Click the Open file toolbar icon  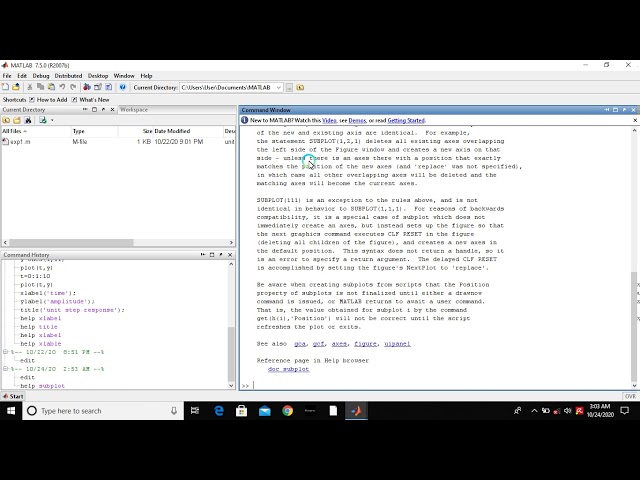[16, 87]
